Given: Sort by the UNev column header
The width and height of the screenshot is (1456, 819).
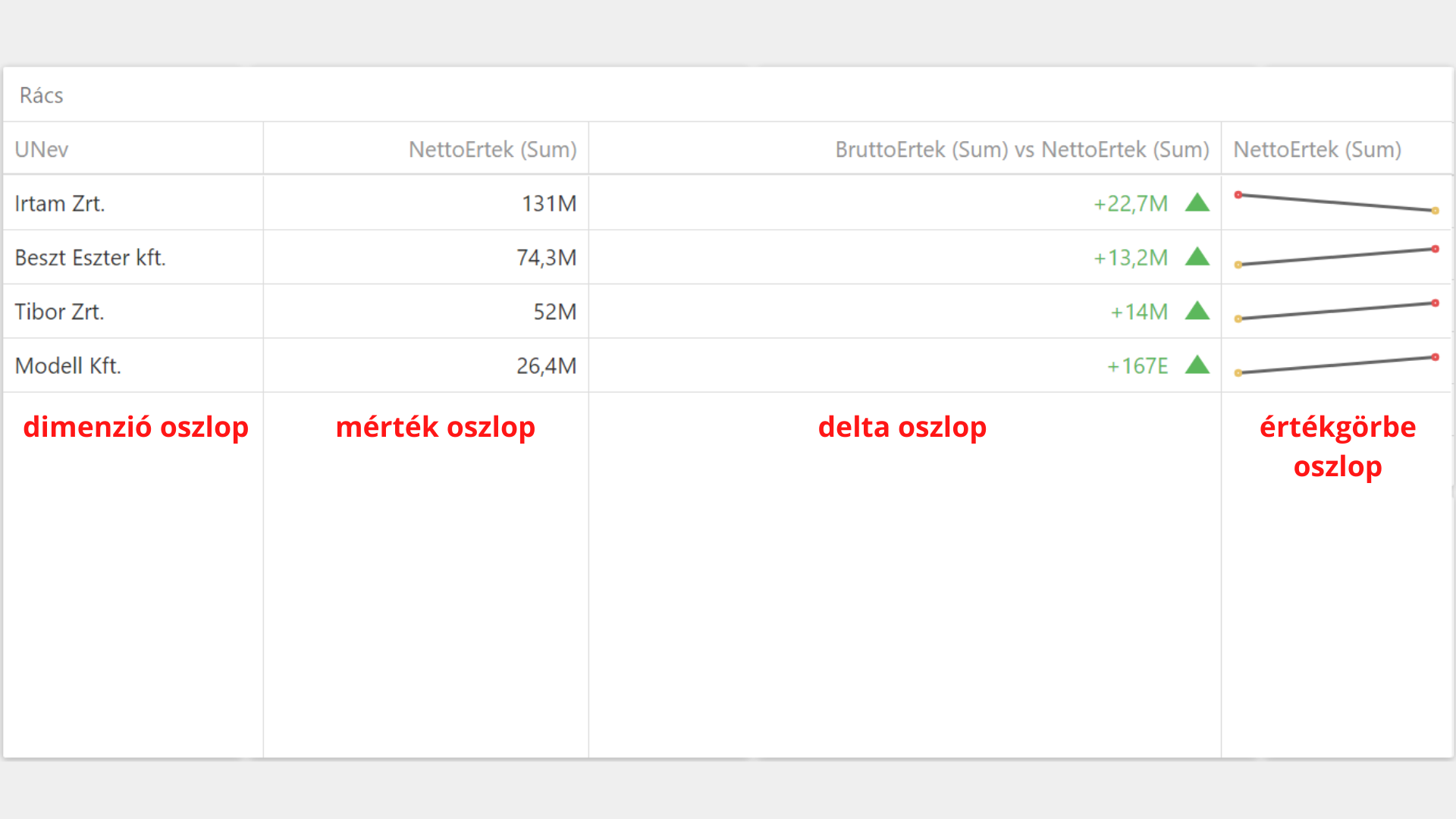Looking at the screenshot, I should point(42,149).
